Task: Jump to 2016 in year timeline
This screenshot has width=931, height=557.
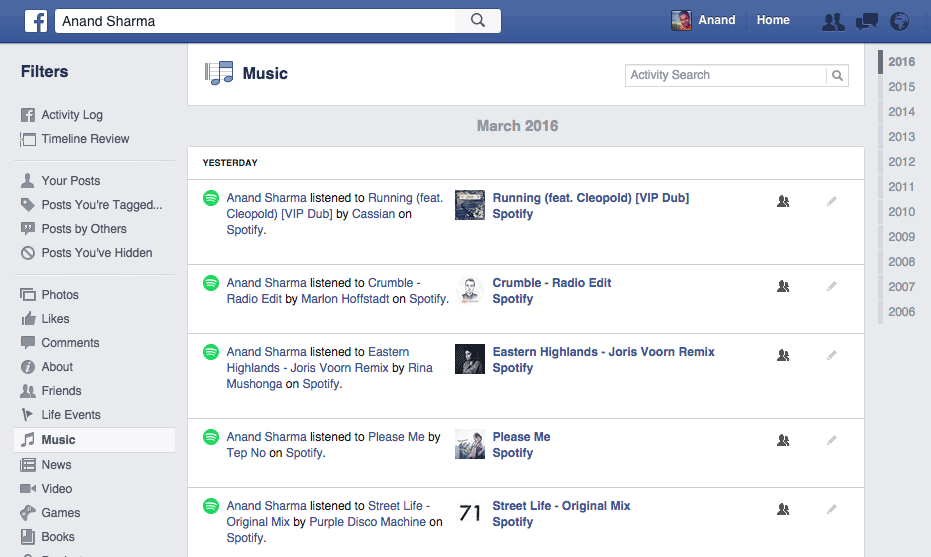Action: [901, 62]
